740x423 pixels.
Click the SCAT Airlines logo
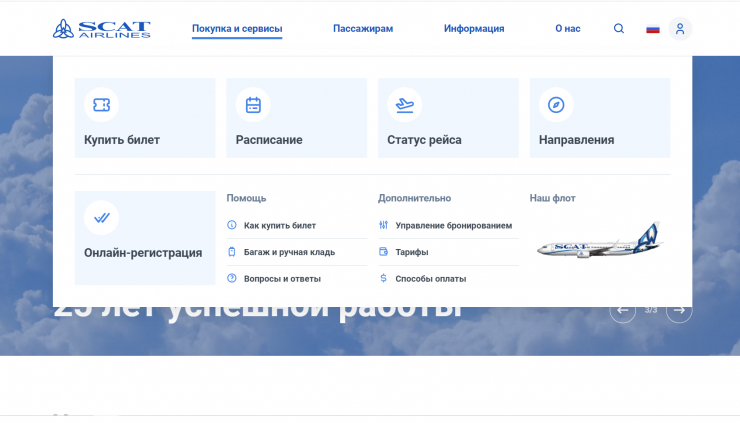[102, 29]
